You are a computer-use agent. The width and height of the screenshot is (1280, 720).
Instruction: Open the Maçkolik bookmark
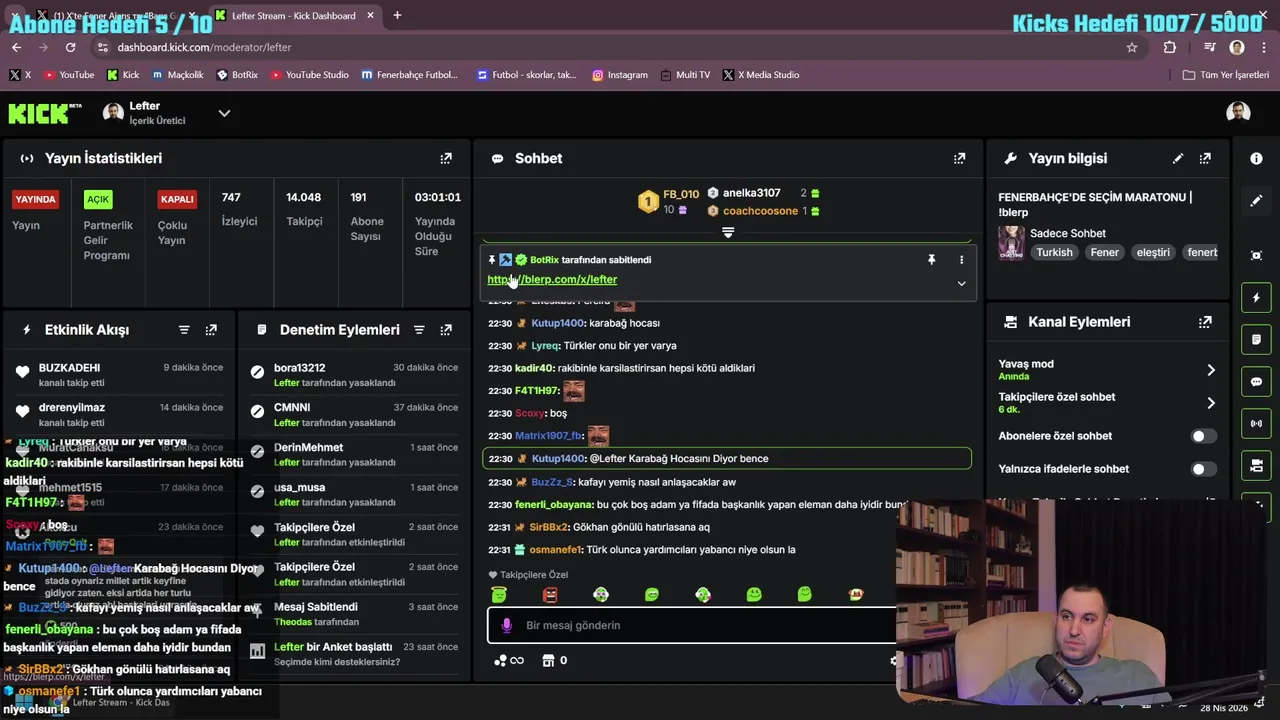point(178,75)
